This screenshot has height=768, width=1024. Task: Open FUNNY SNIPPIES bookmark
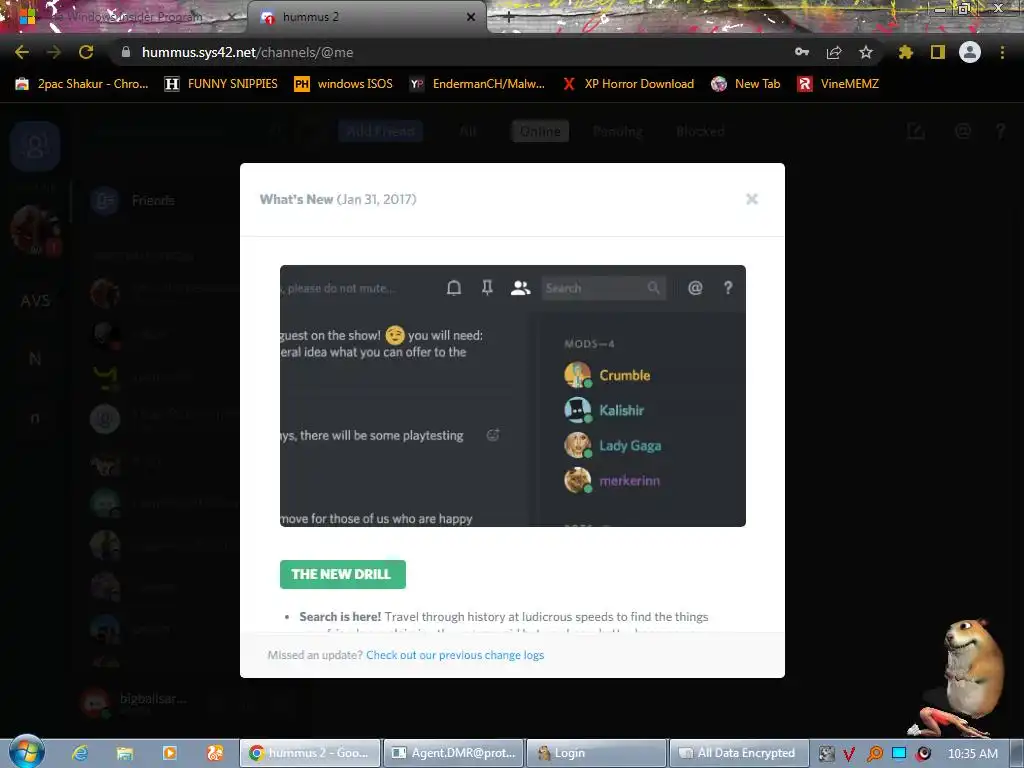pos(221,84)
